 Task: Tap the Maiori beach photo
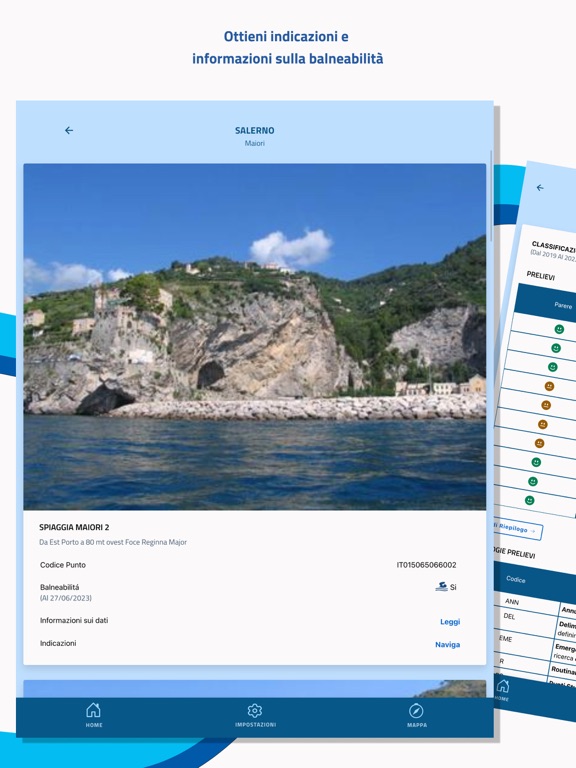tap(255, 336)
